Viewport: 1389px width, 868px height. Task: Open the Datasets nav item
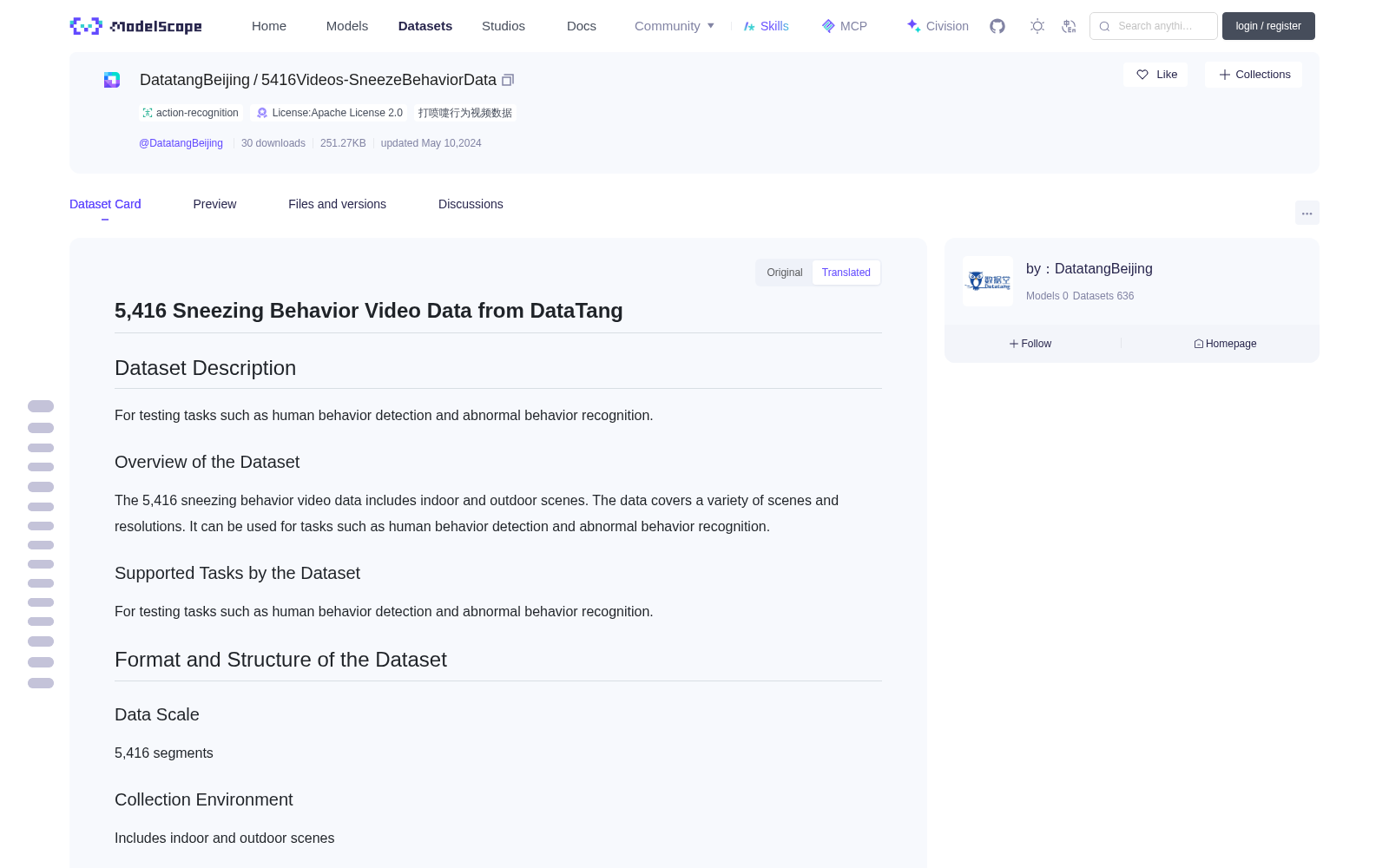click(425, 26)
